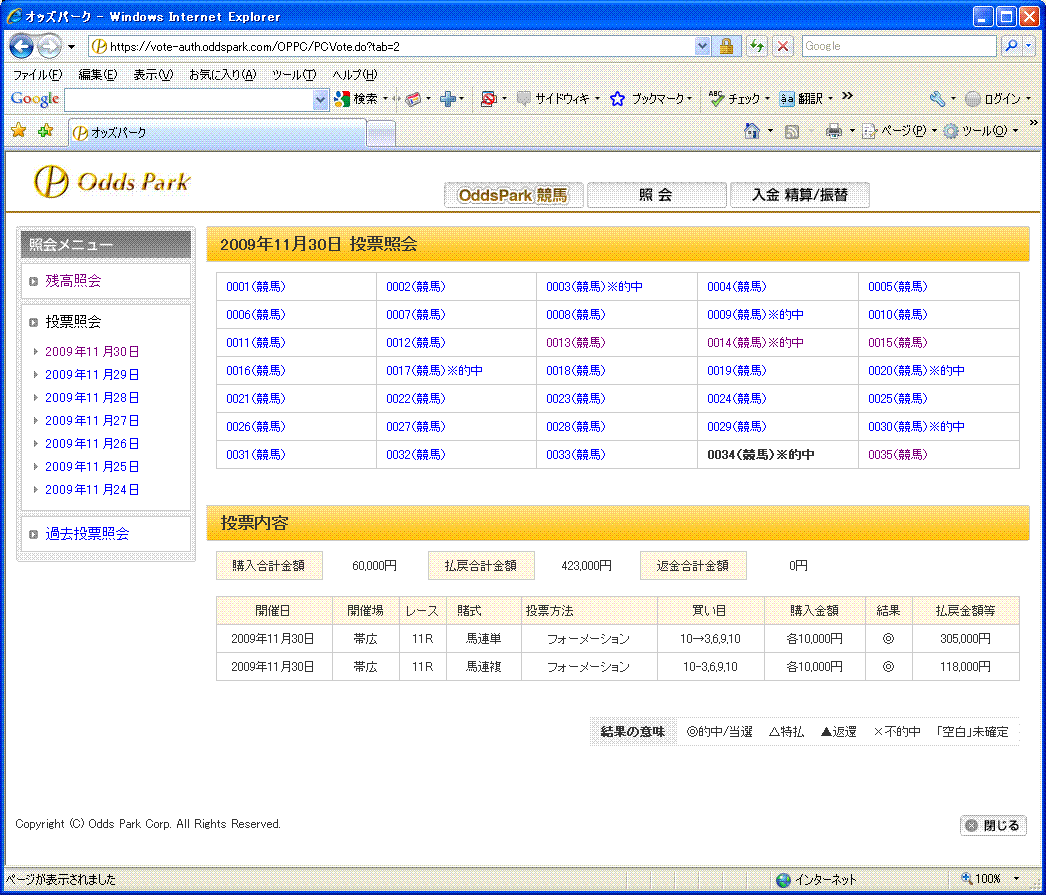This screenshot has width=1046, height=895.
Task: Open the 残高照会 link
Action: (x=73, y=281)
